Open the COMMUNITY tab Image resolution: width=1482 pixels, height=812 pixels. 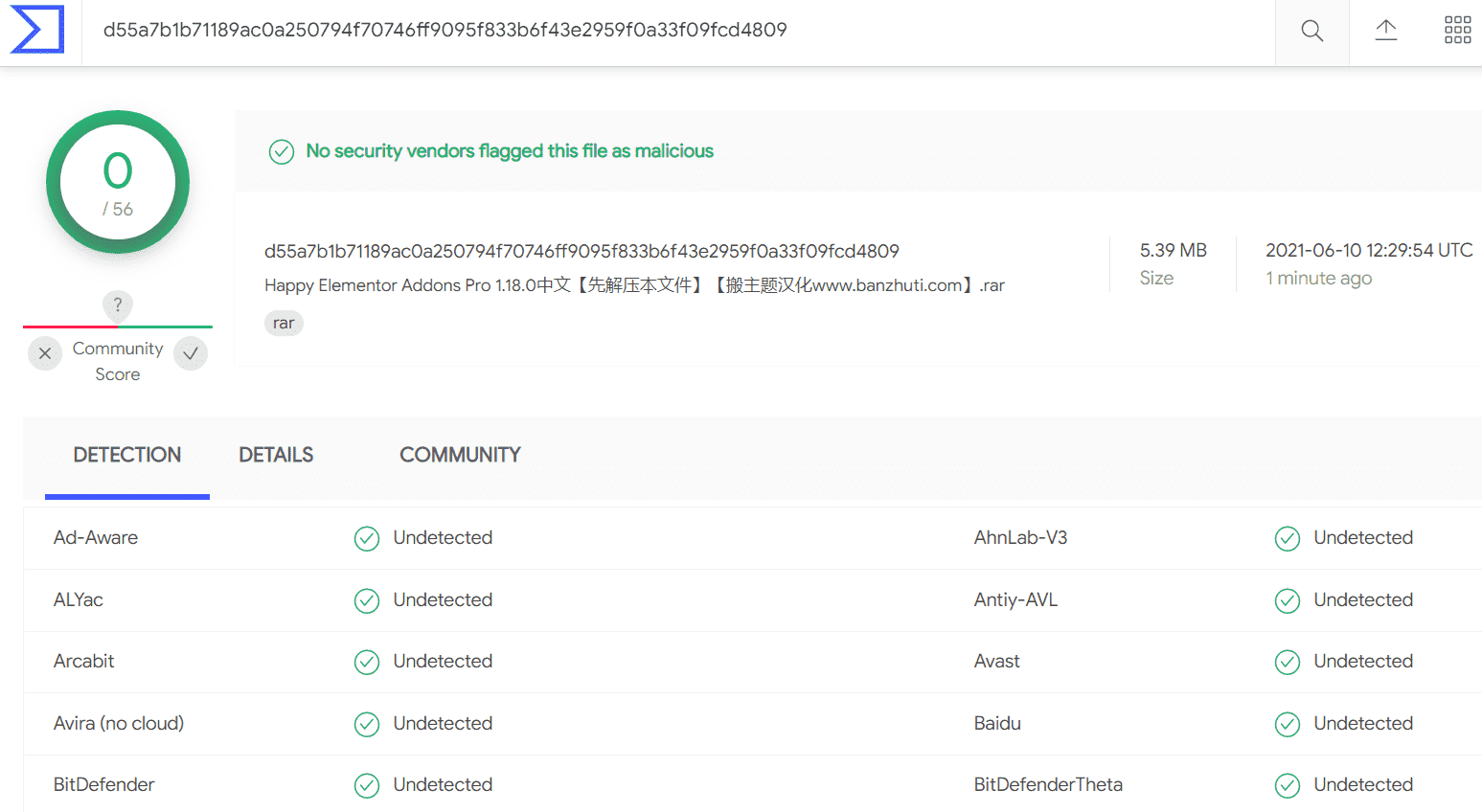tap(460, 455)
